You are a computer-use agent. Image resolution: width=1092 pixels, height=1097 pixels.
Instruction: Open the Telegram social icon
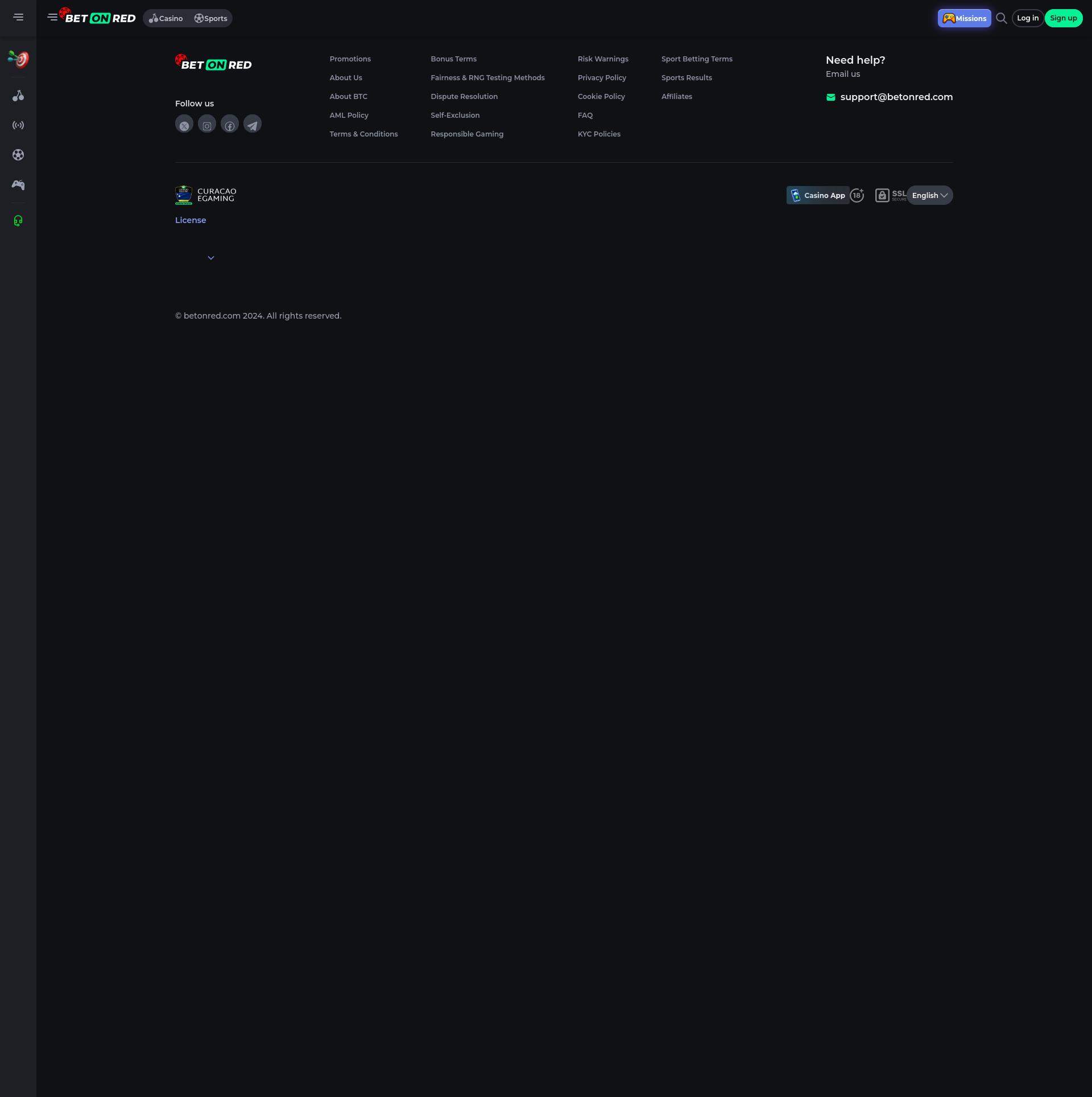click(253, 124)
